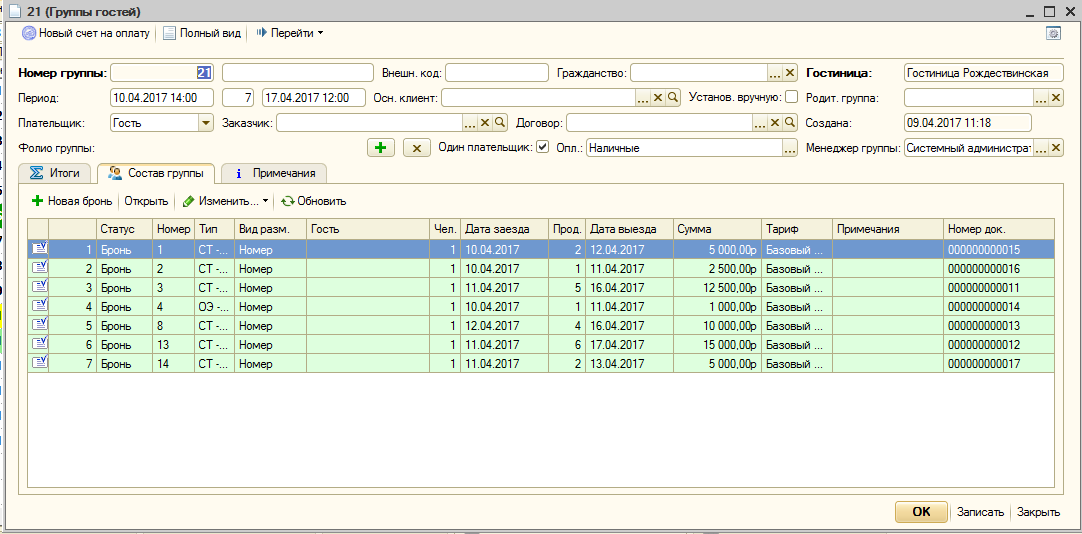Click the OK button

[921, 512]
